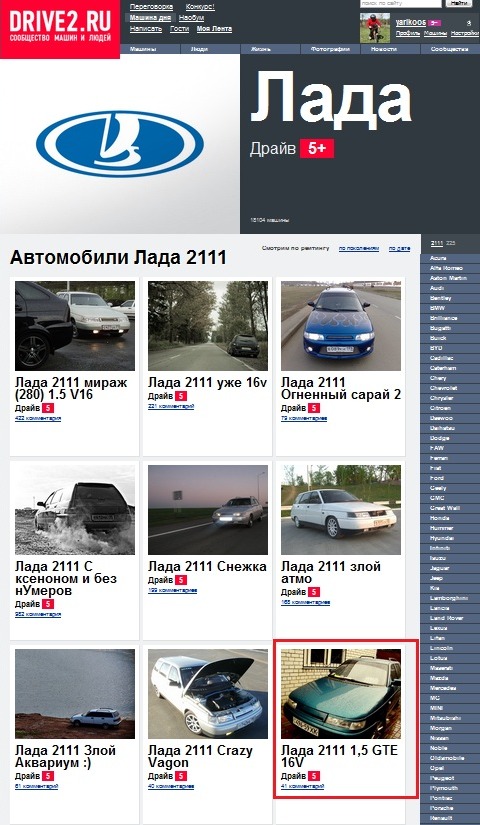Open thumbnail of Лада 2111 уже 16v
Image resolution: width=480 pixels, height=825 pixels.
pyautogui.click(x=208, y=326)
